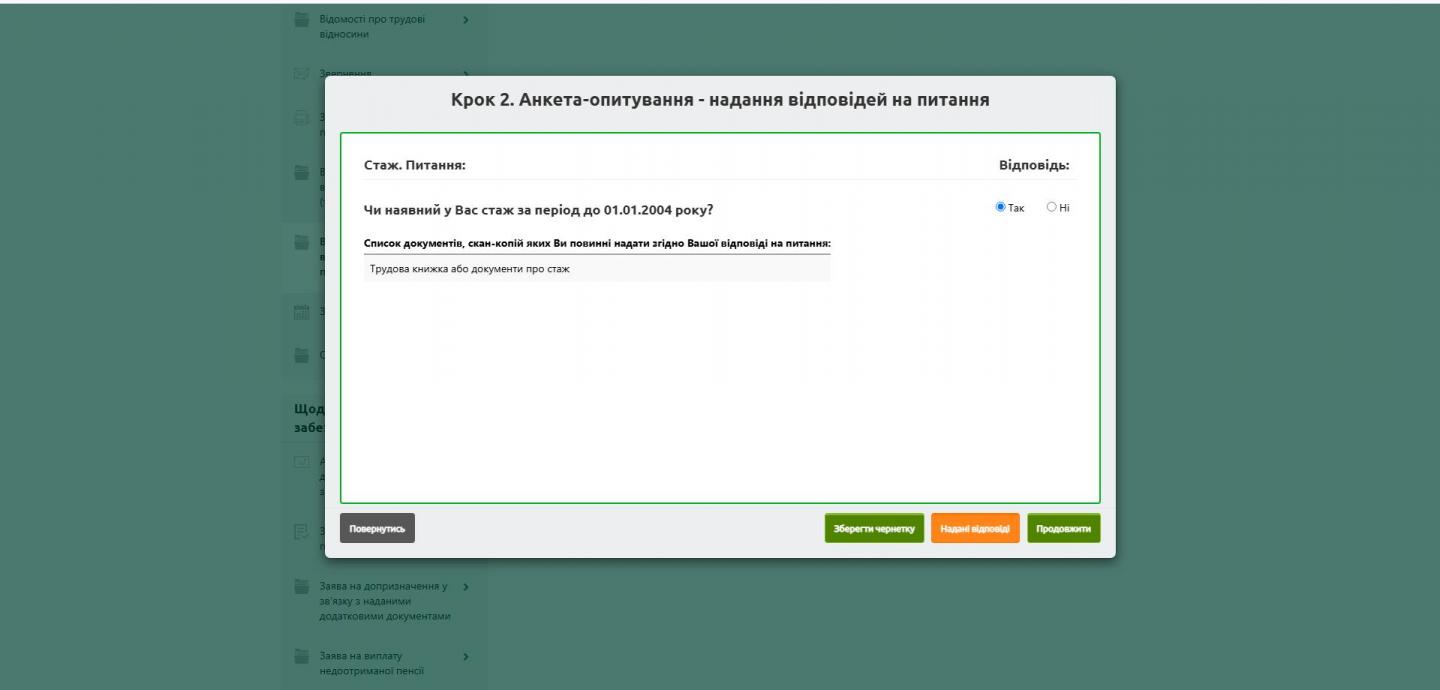The width and height of the screenshot is (1440, 690).
Task: Click the 'Стаж. Питання:' heading
Action: coord(415,165)
